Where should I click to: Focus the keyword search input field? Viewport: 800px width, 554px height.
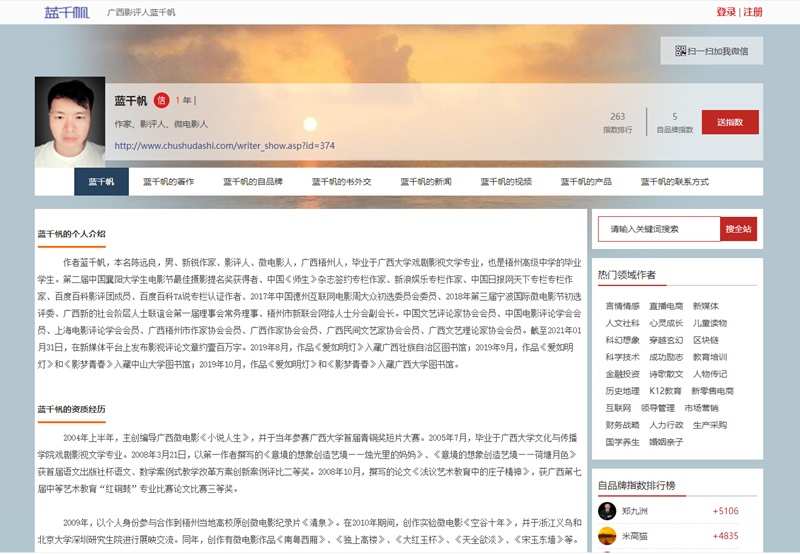click(x=658, y=229)
